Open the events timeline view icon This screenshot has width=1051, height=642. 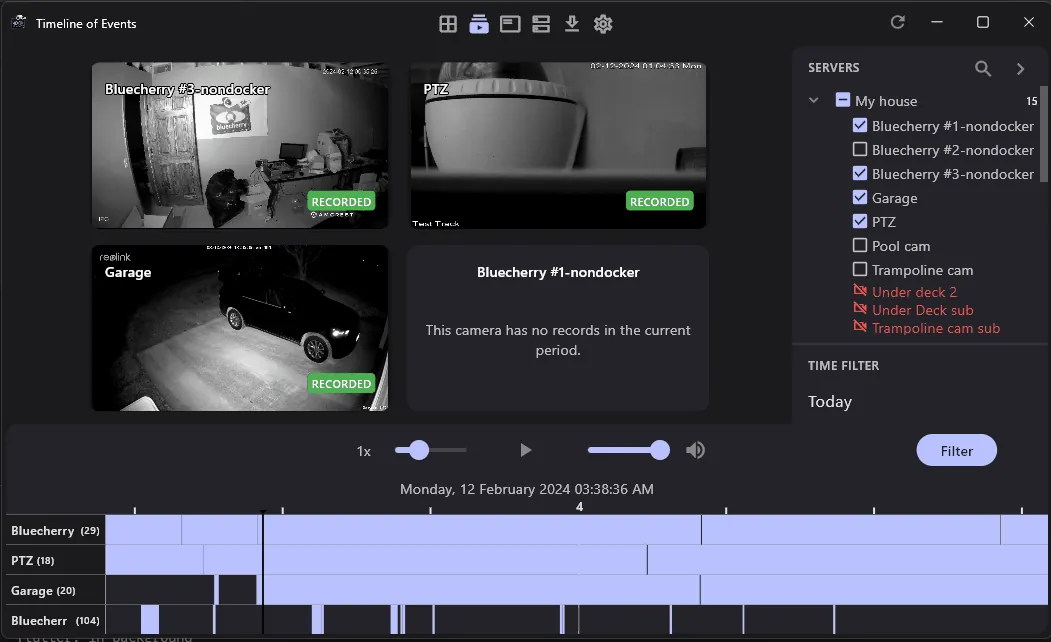(479, 24)
